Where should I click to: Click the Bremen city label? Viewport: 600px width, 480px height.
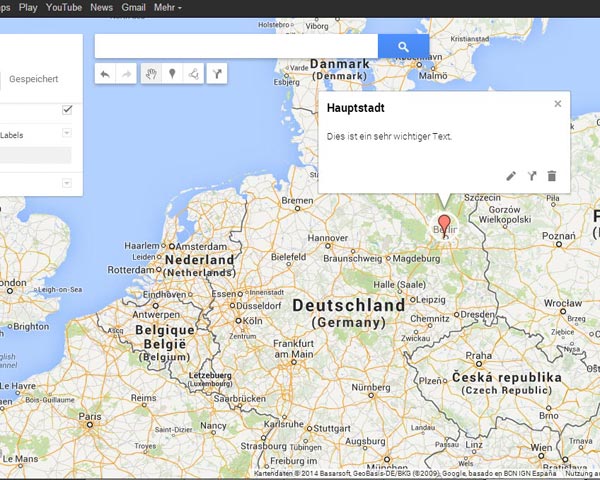click(x=297, y=201)
